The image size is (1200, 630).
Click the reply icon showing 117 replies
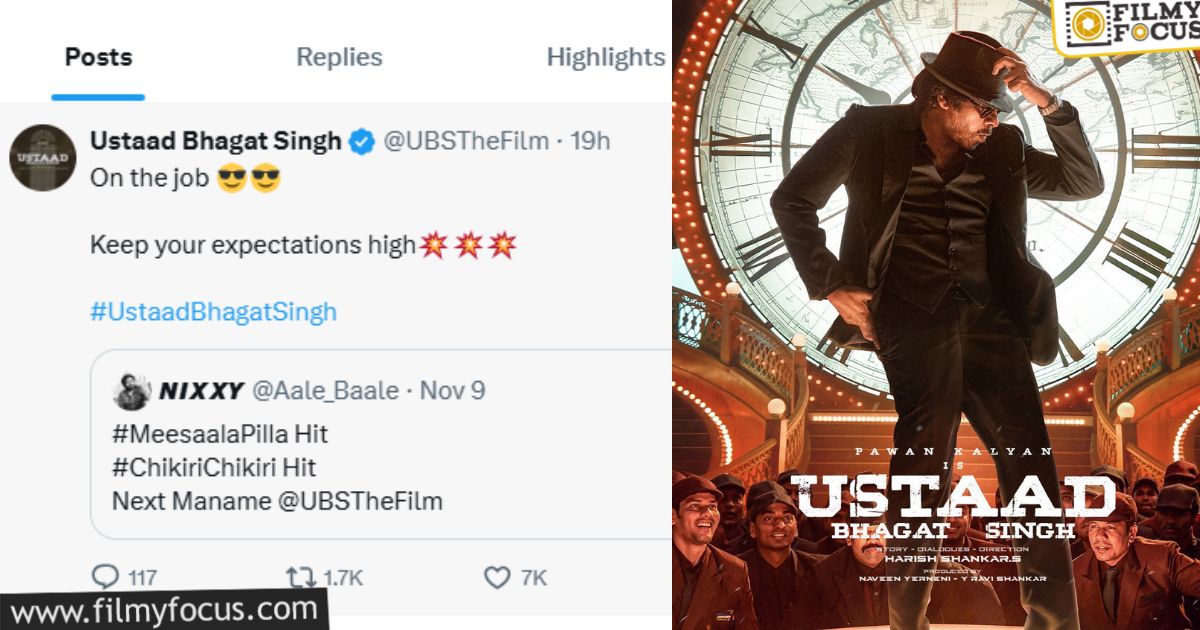tap(107, 576)
